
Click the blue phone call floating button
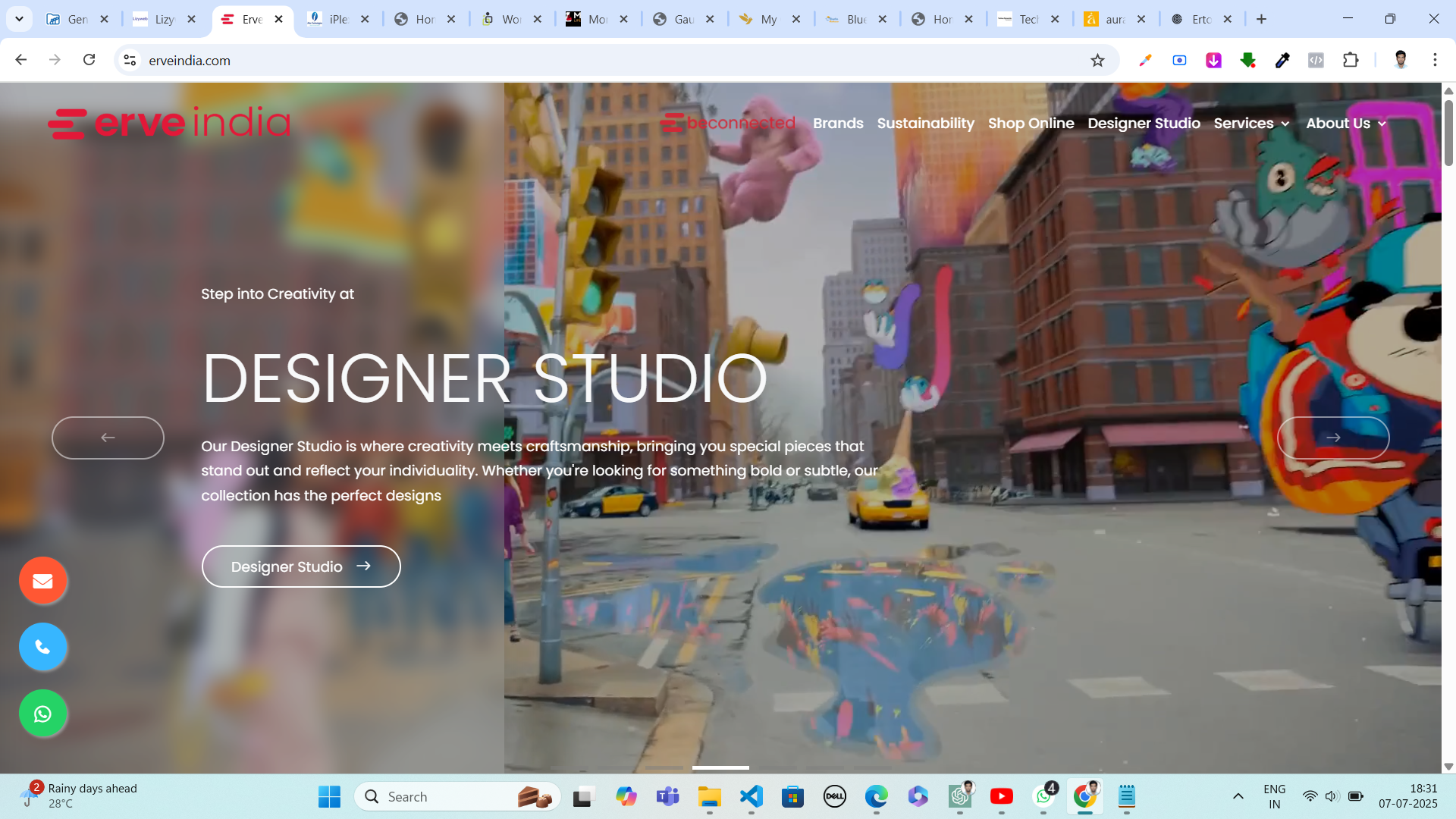(x=42, y=647)
